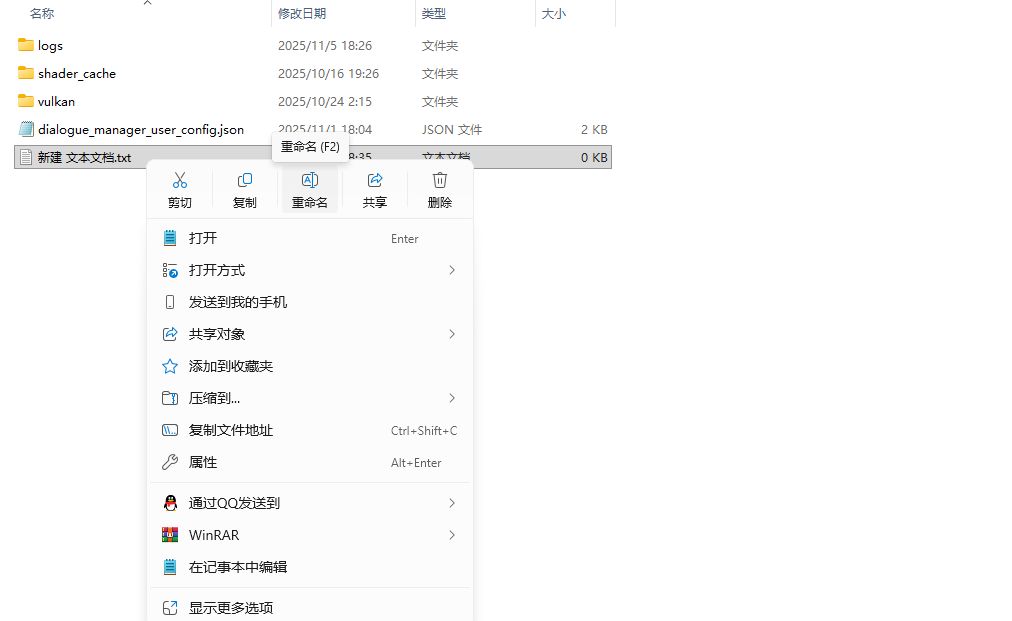
Task: Select the dialogue_manager_user_config.json file icon
Action: click(x=26, y=129)
